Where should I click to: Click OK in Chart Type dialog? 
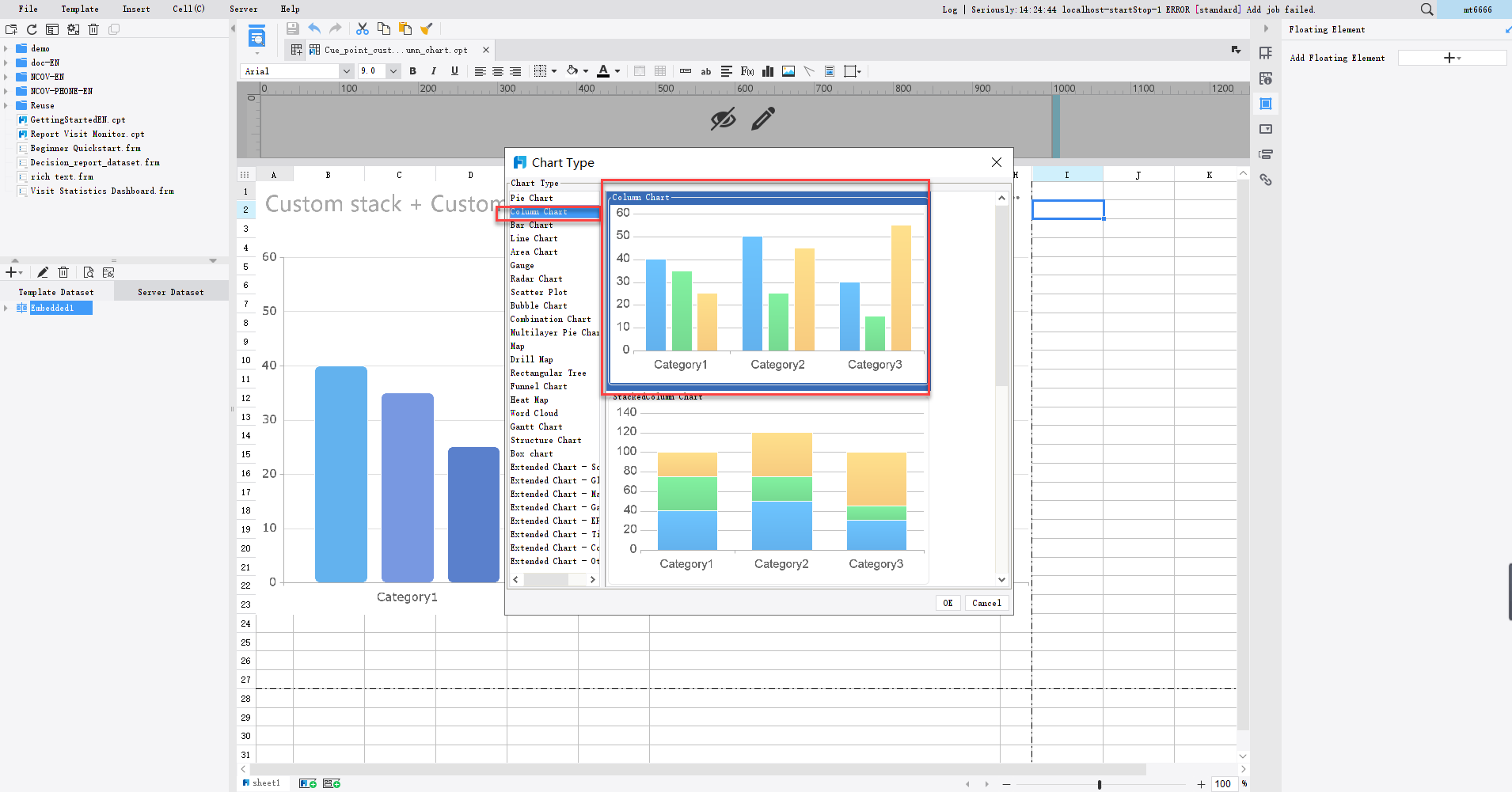coord(948,603)
